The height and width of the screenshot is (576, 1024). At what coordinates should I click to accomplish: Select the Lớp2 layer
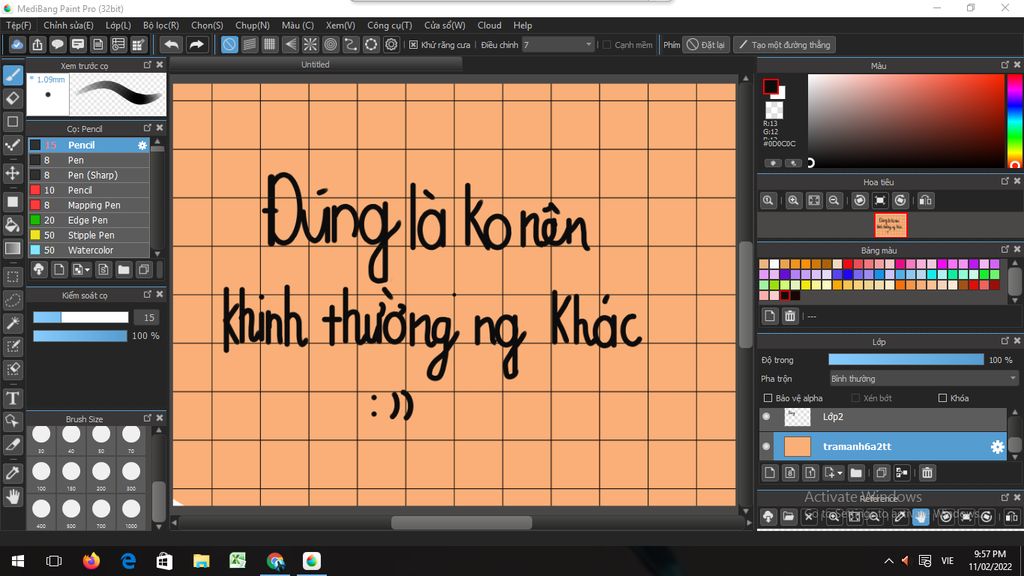tap(890, 417)
